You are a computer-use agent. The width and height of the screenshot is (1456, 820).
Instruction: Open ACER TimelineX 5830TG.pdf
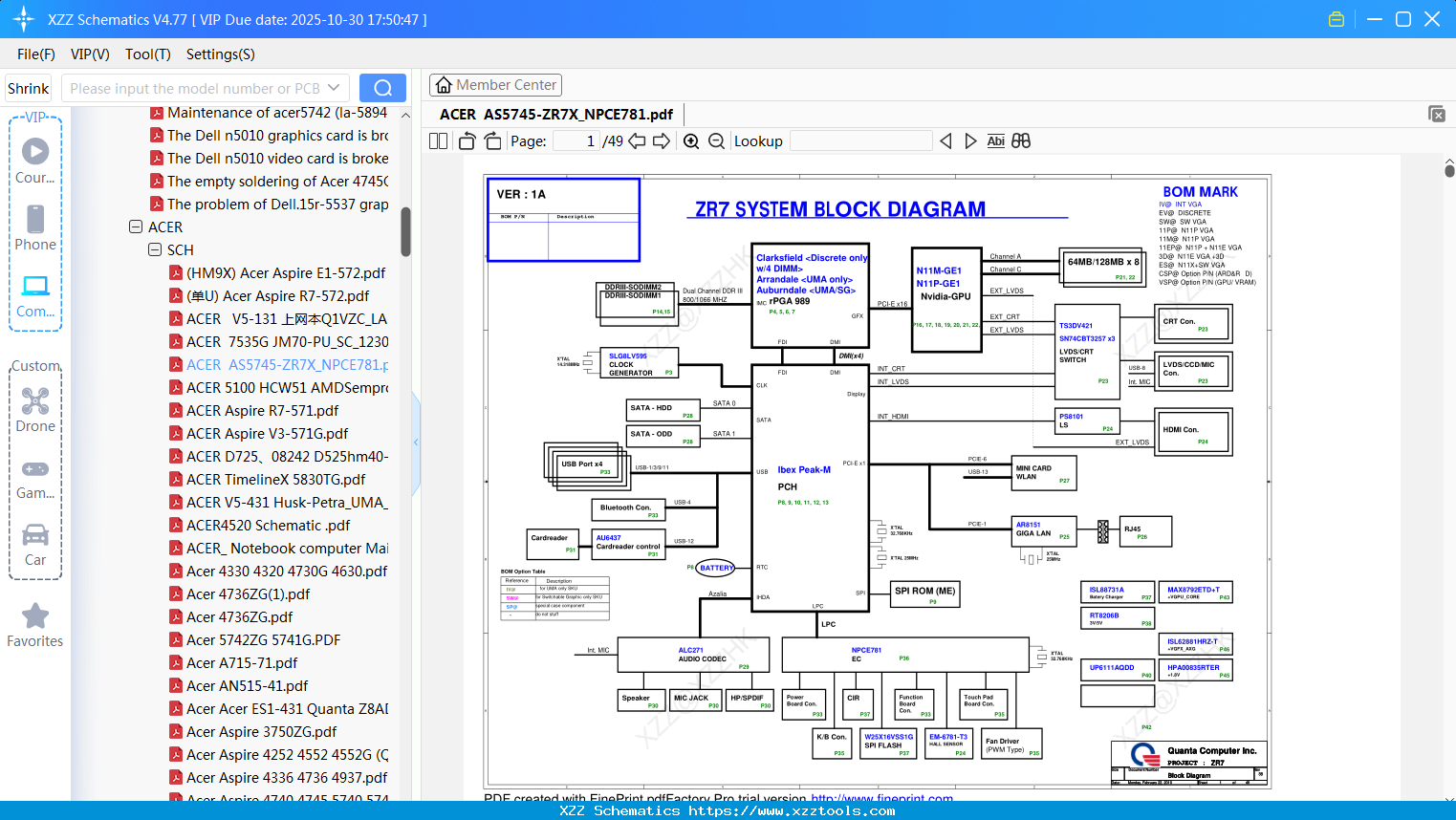pos(275,480)
